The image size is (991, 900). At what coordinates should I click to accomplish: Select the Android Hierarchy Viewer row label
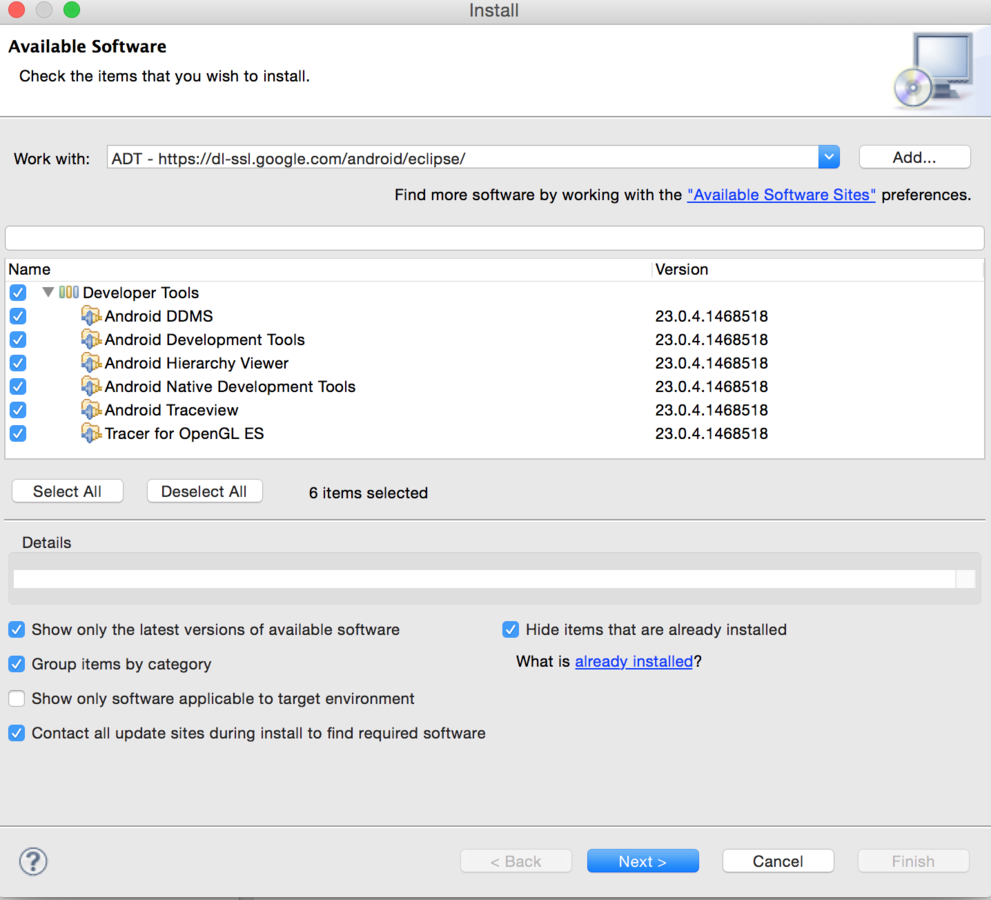[197, 363]
